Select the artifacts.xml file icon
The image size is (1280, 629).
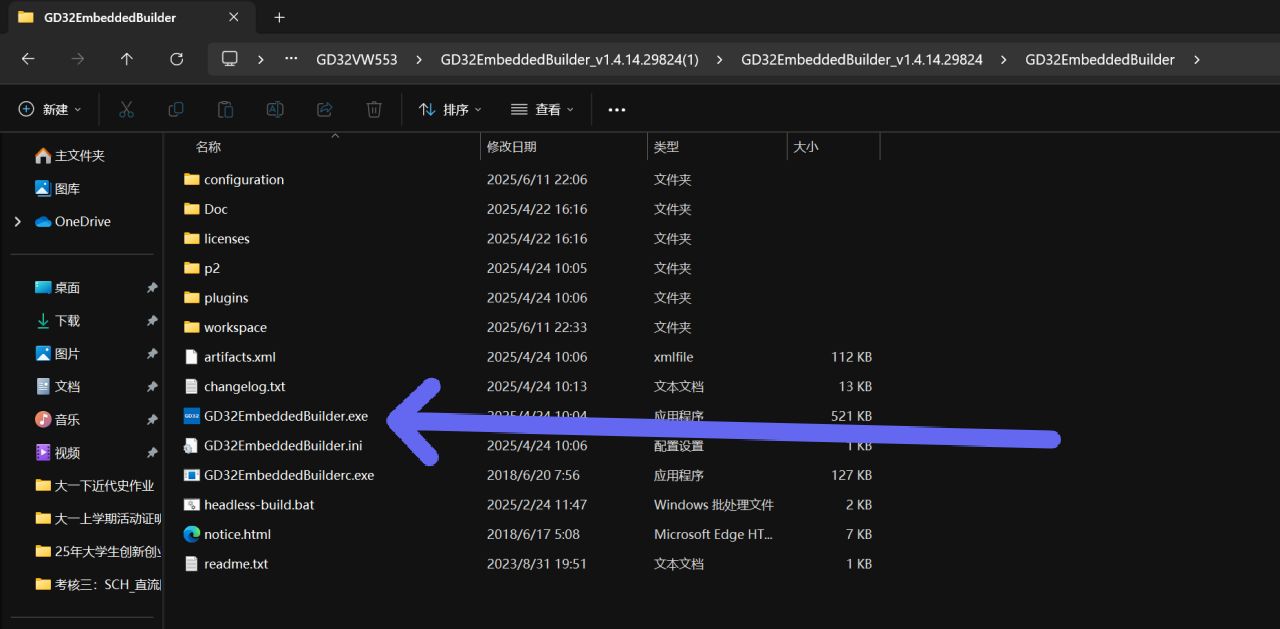tap(192, 357)
